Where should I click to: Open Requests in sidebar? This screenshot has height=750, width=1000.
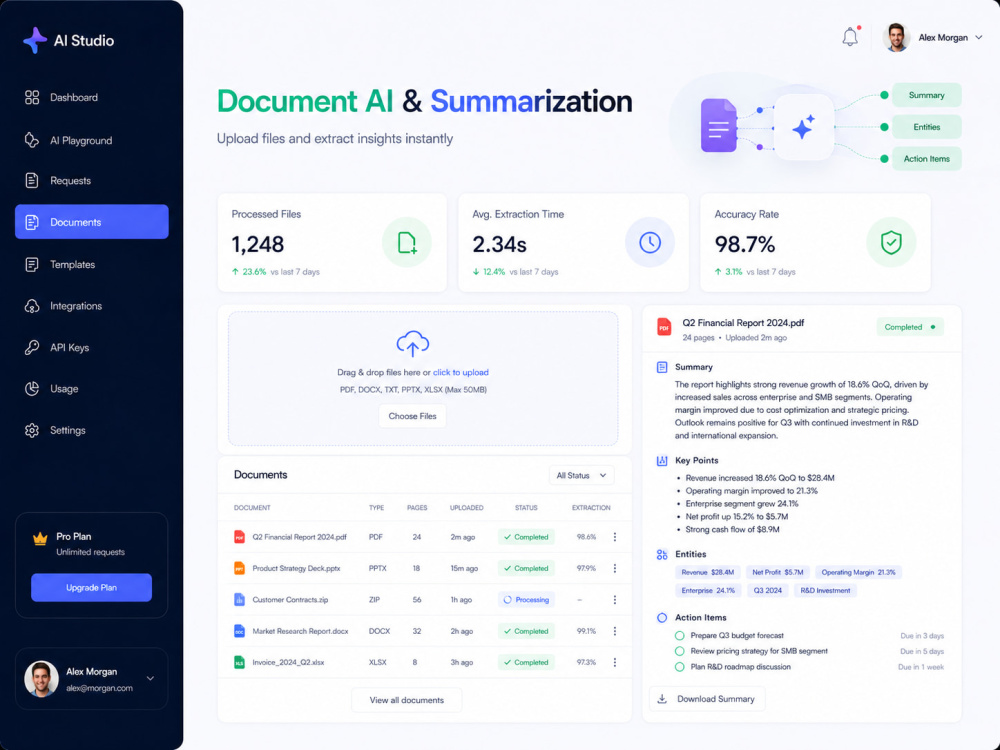tap(92, 180)
